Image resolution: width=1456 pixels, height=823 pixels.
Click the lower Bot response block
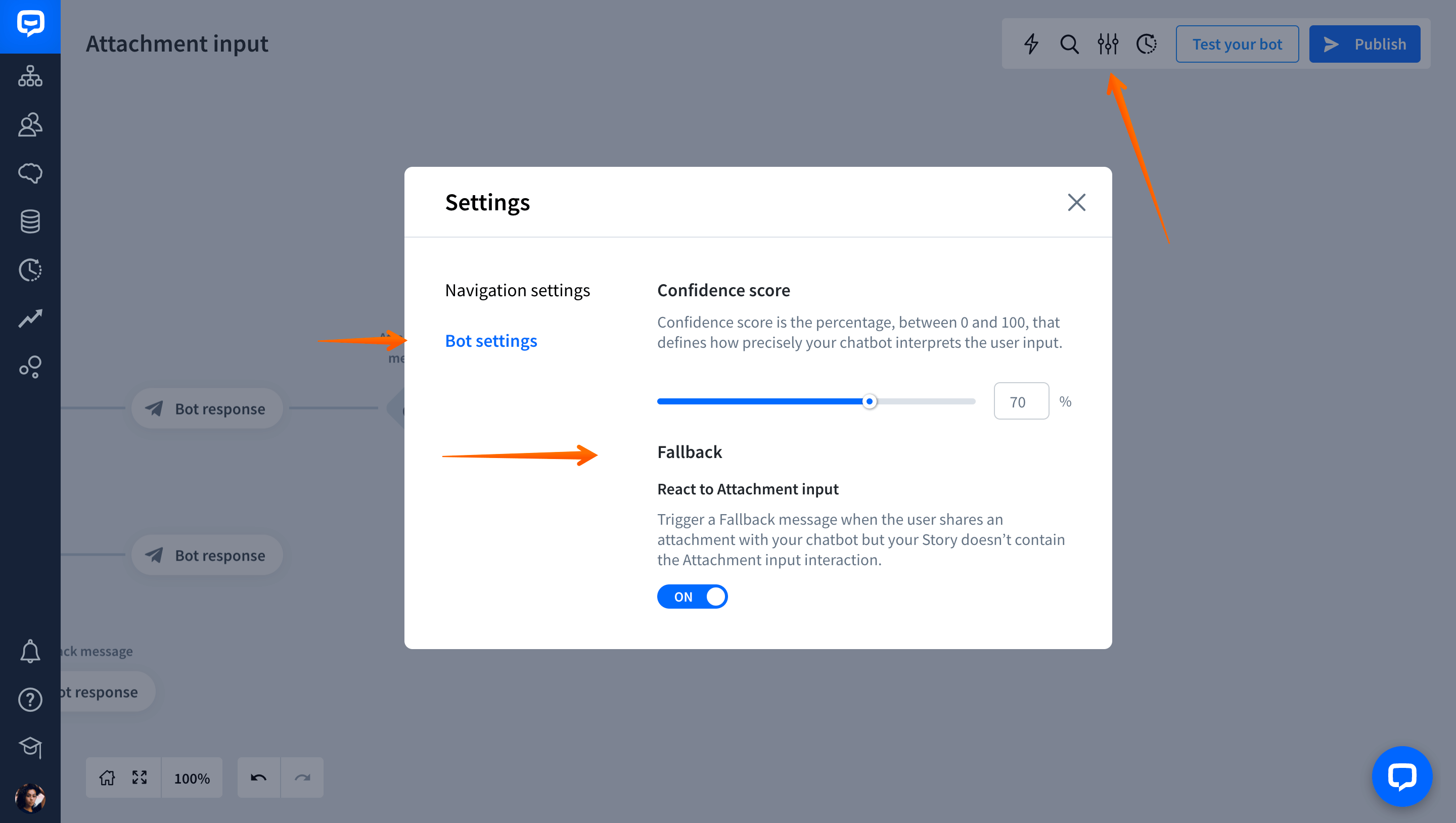pos(207,555)
